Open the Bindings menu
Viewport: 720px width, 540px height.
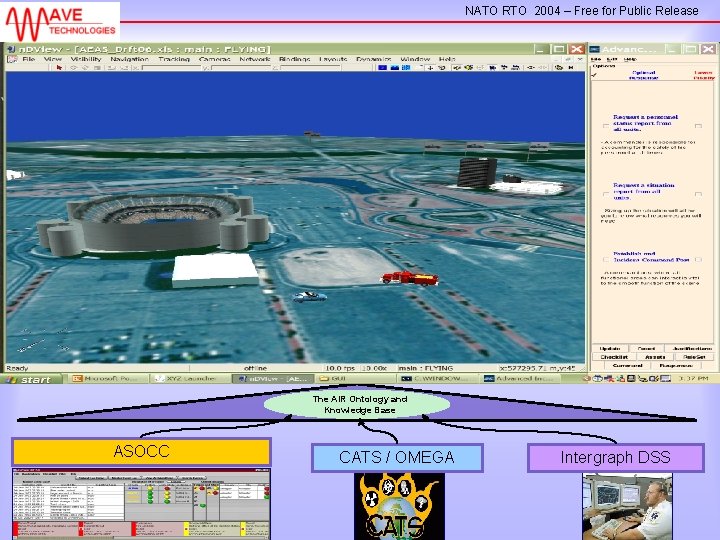coord(294,59)
